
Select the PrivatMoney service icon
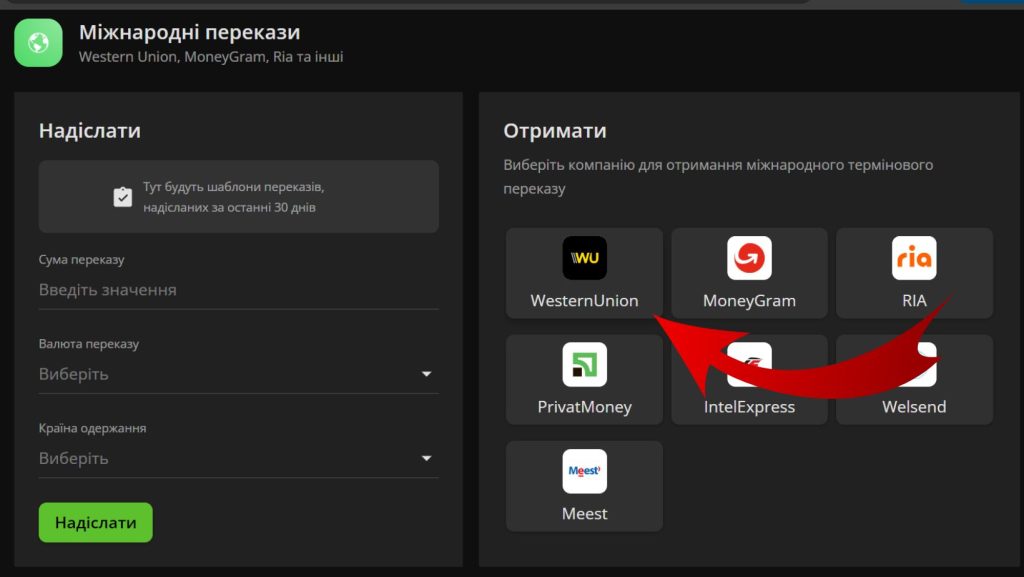(x=584, y=364)
